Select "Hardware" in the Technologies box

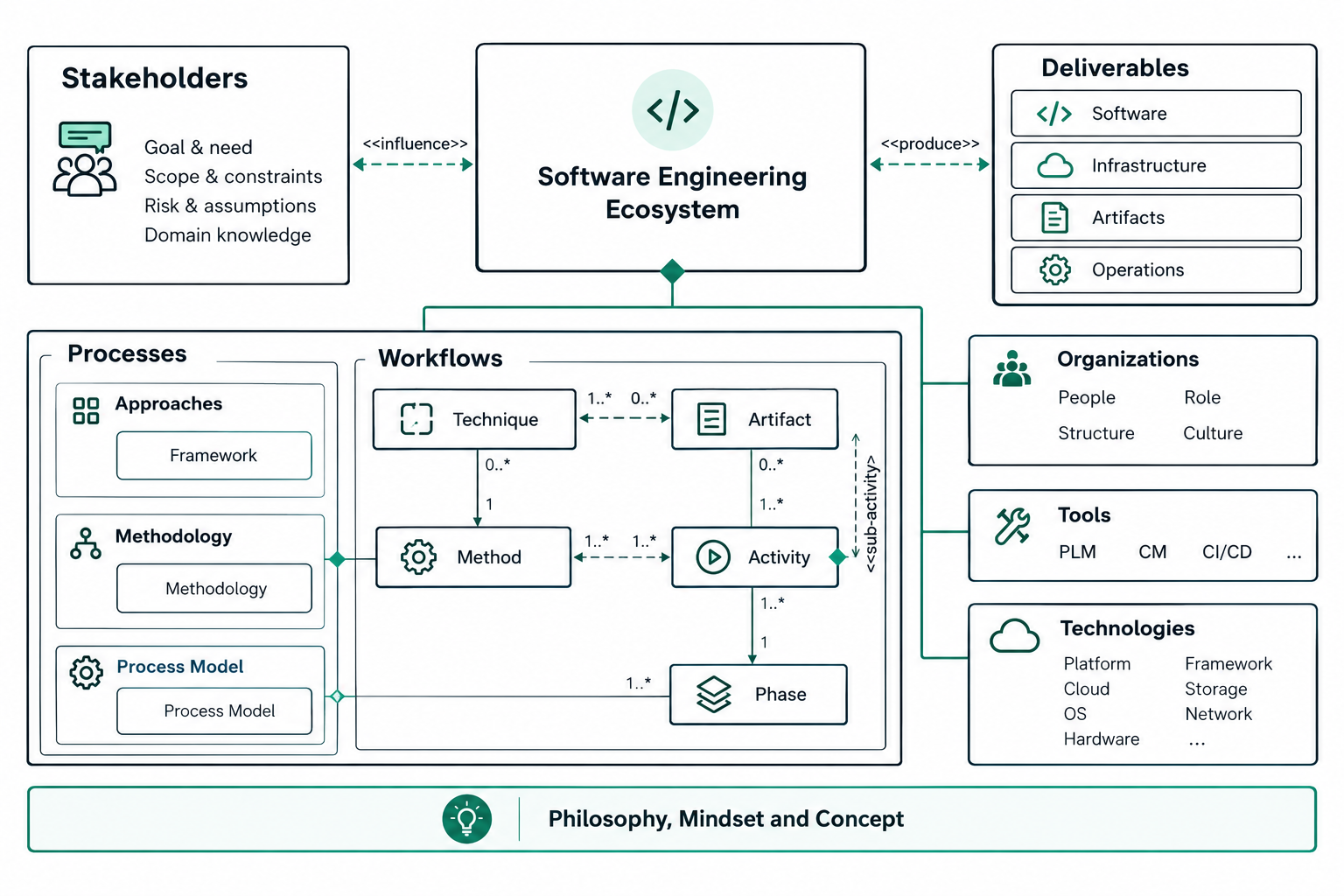coord(1102,739)
